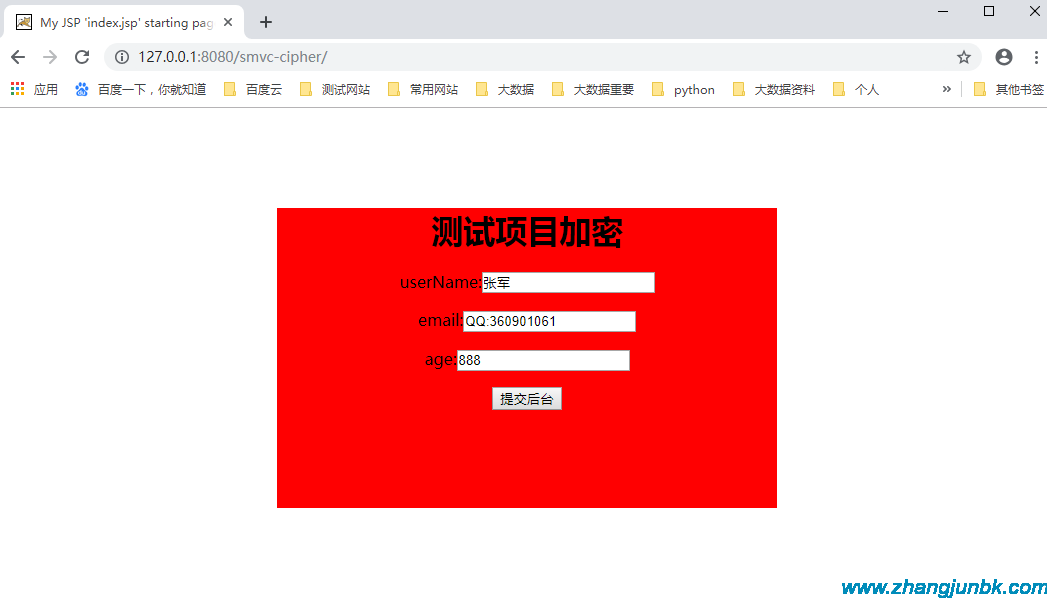The image size is (1047, 598).
Task: Submit form with 提交后台 button
Action: pos(527,398)
